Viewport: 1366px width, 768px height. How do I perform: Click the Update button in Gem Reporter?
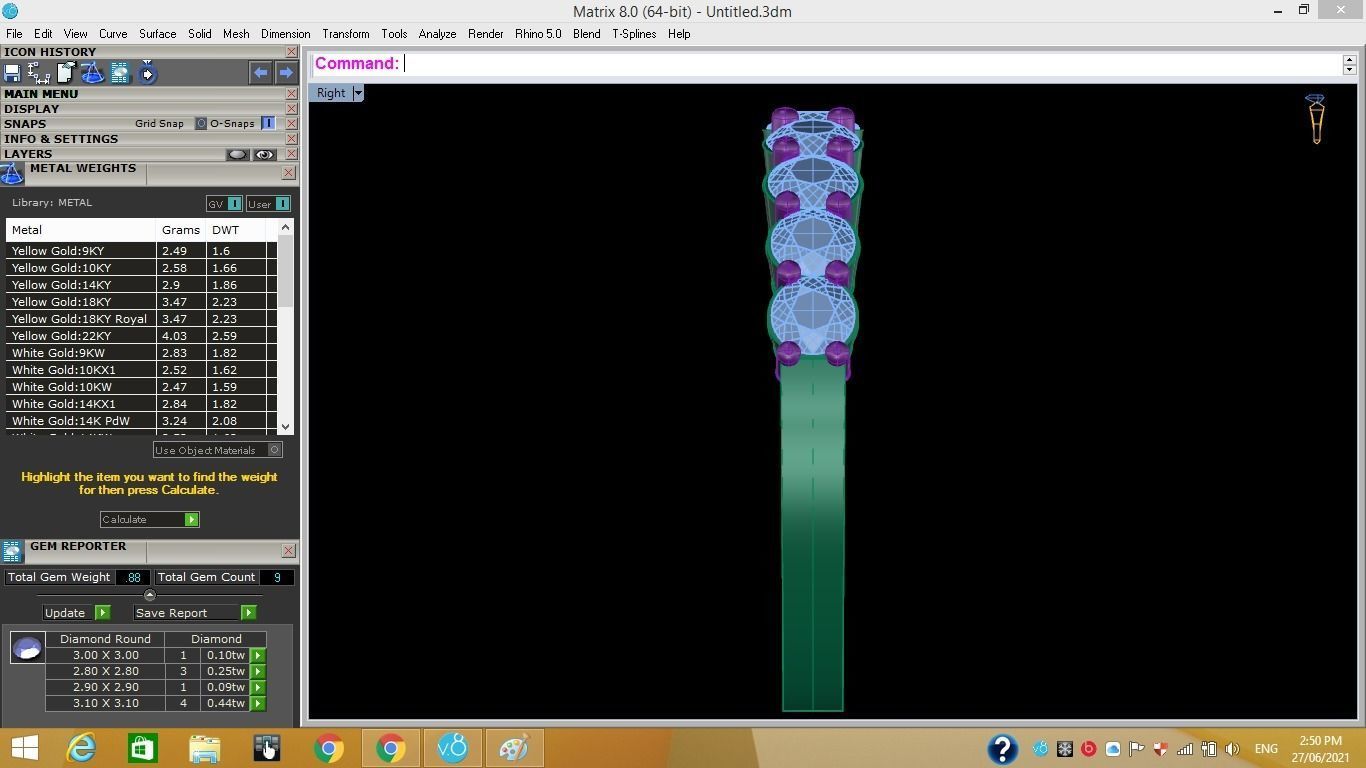76,613
